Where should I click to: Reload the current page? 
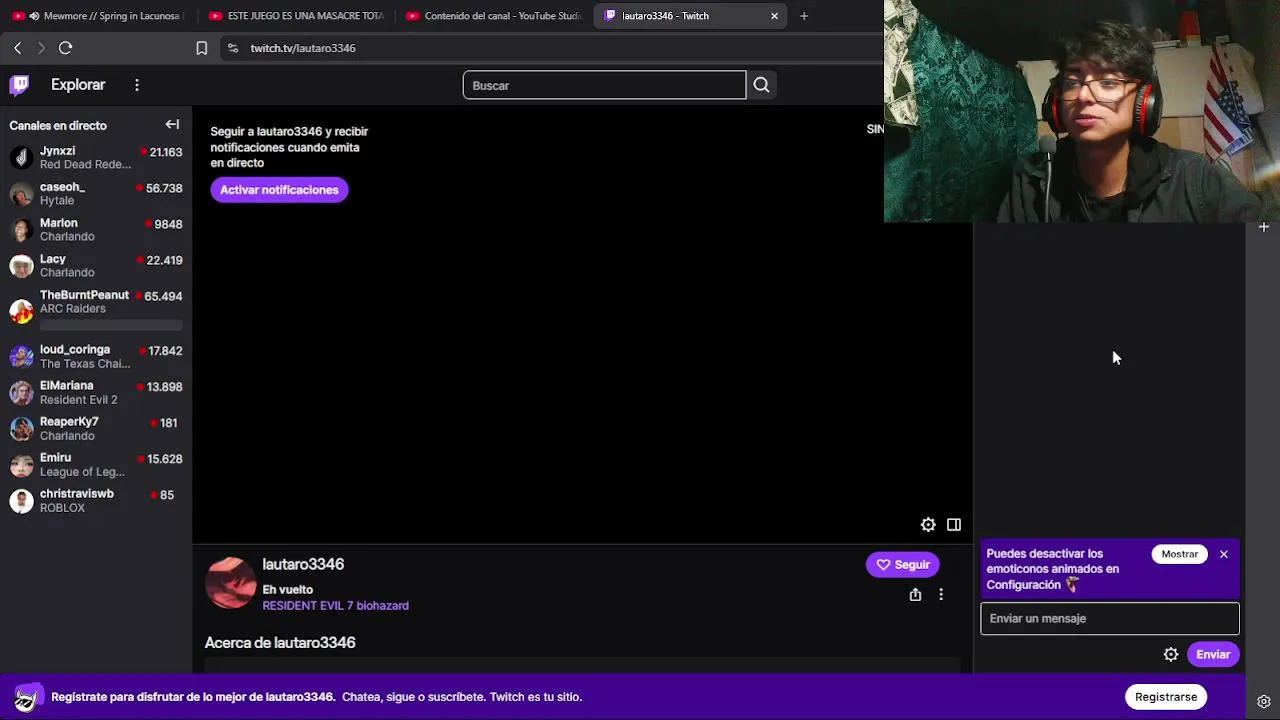pyautogui.click(x=66, y=48)
